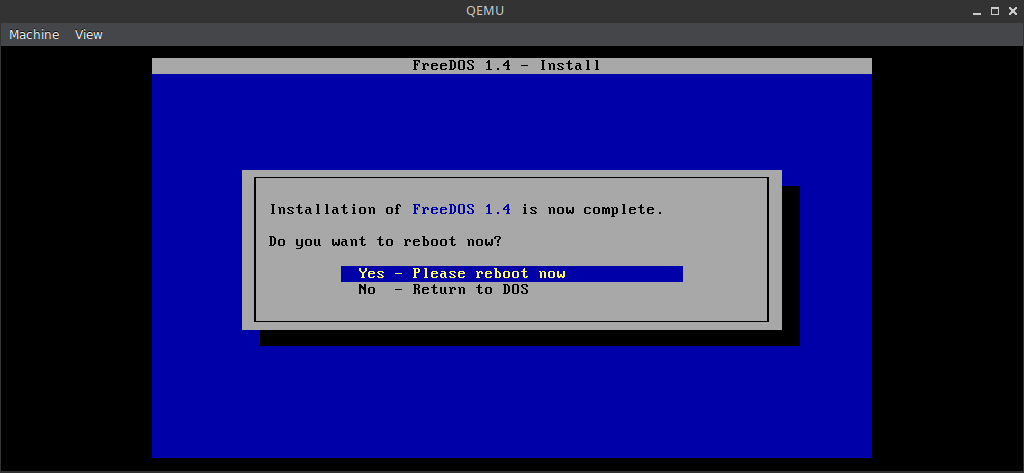The width and height of the screenshot is (1024, 473).
Task: Click the QEMU window title text
Action: click(x=485, y=11)
